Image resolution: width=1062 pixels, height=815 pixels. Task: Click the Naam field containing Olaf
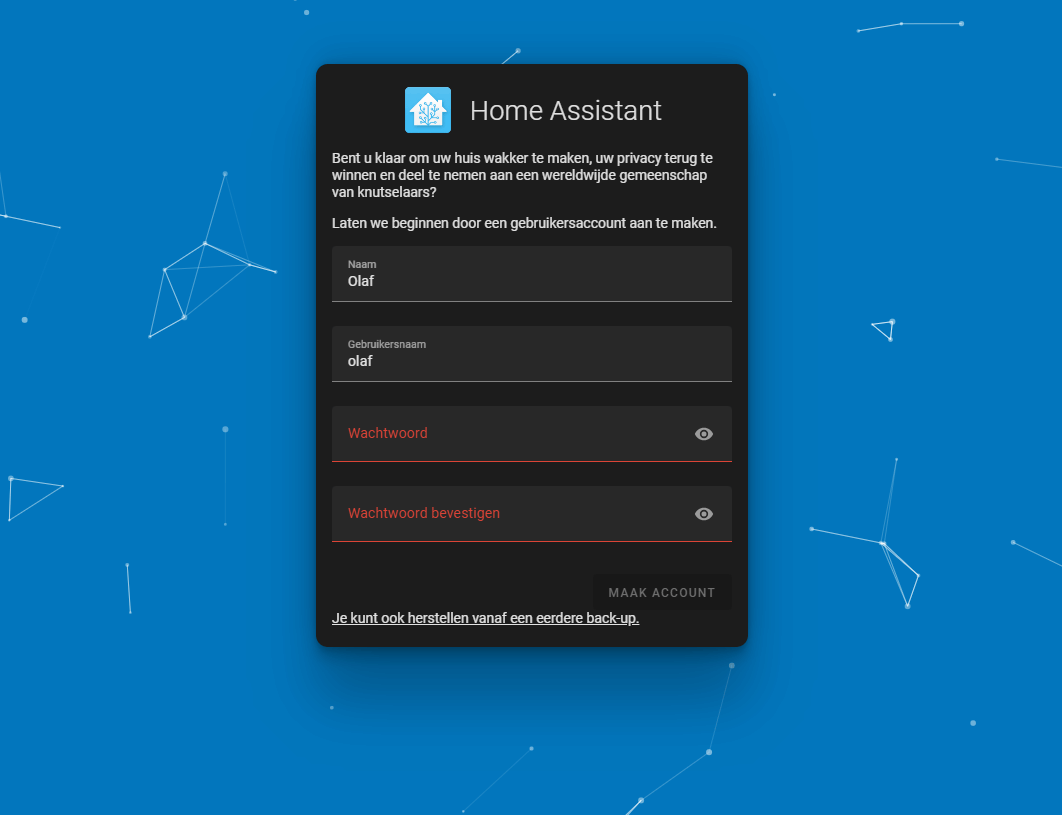click(x=500, y=274)
